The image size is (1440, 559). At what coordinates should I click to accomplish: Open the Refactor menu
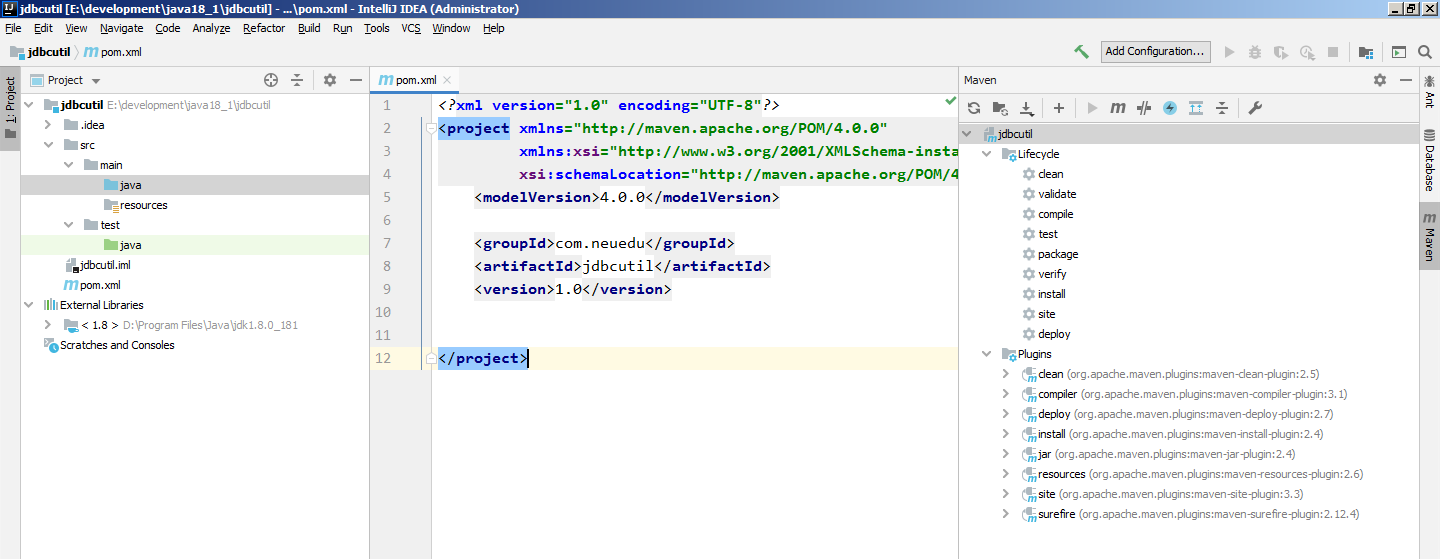coord(264,28)
